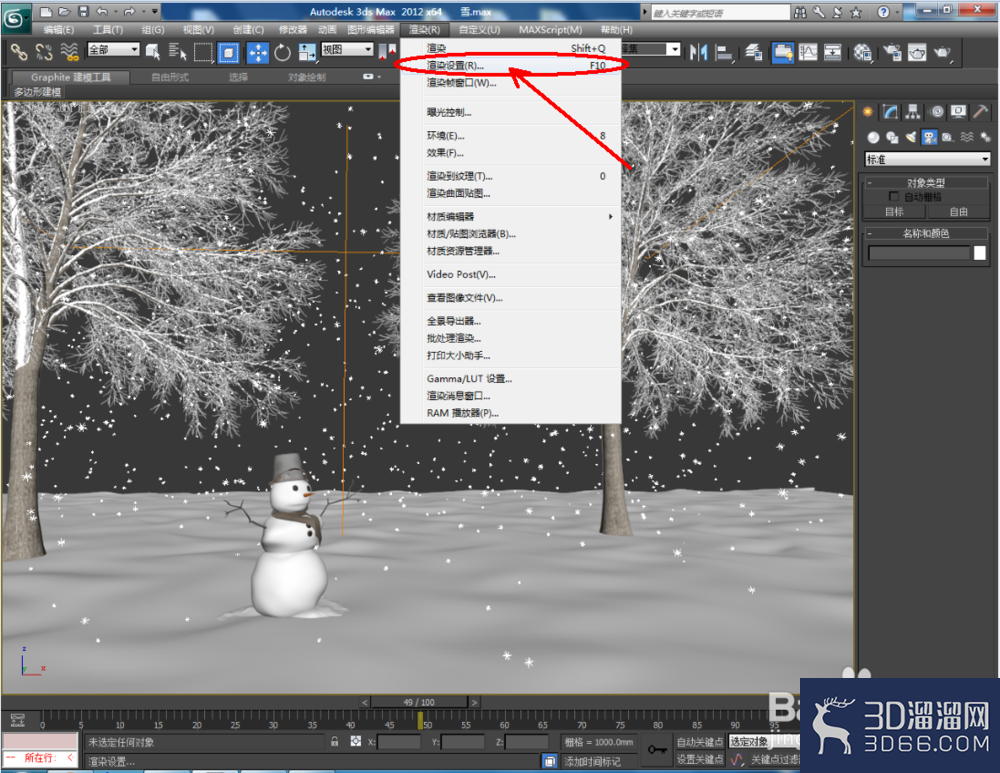Image resolution: width=1000 pixels, height=773 pixels.
Task: Switch to the Display command panel tab
Action: click(959, 112)
